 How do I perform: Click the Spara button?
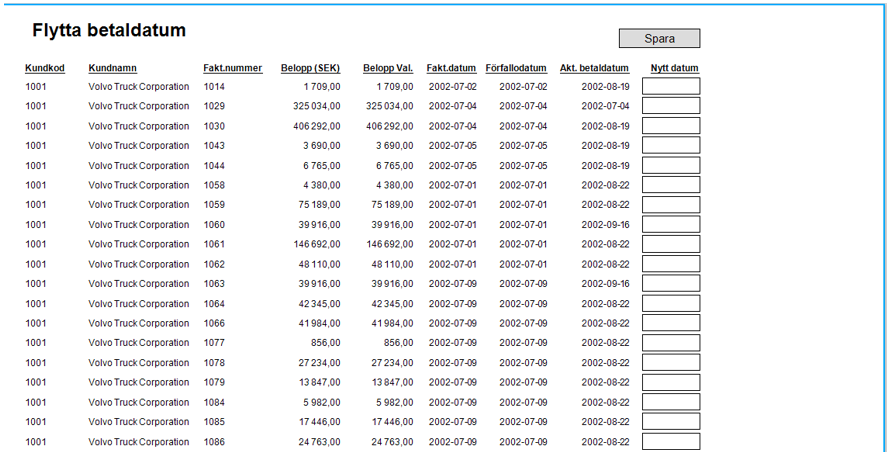click(x=660, y=38)
